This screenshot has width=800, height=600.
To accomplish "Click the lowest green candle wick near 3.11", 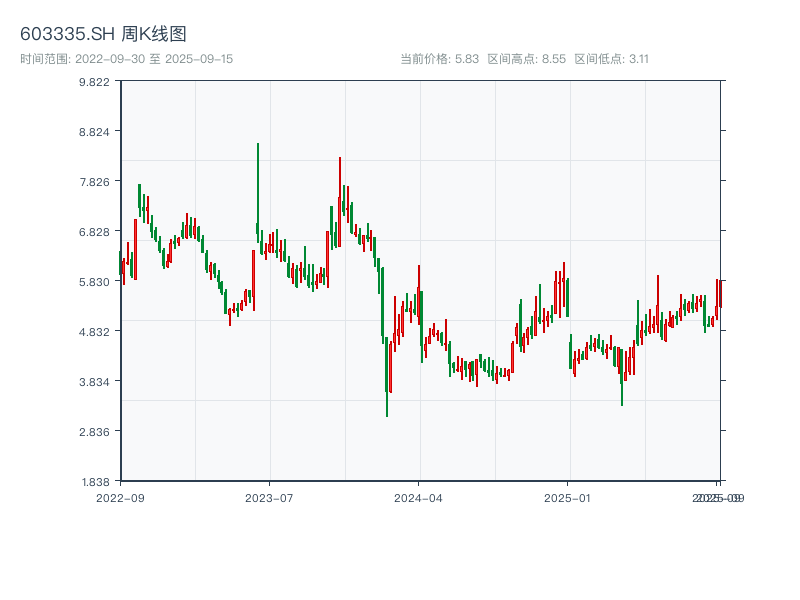I will pyautogui.click(x=387, y=400).
